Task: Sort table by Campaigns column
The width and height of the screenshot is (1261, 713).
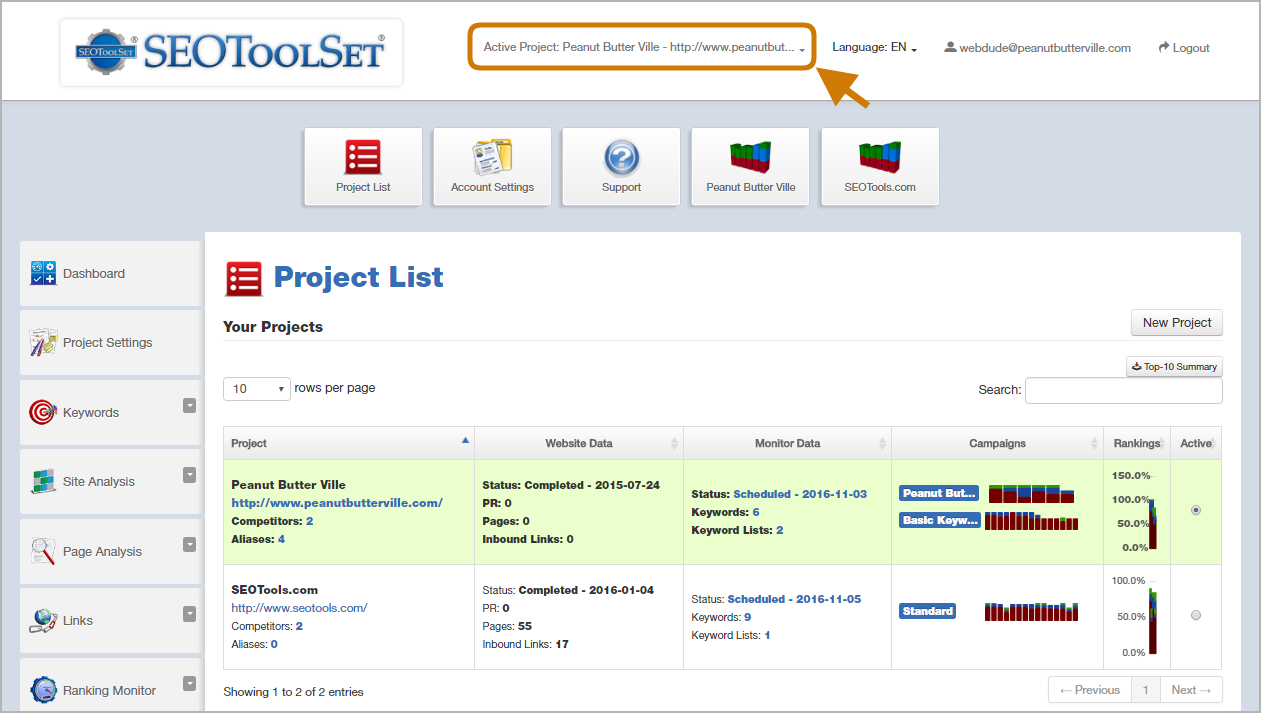Action: coord(997,443)
